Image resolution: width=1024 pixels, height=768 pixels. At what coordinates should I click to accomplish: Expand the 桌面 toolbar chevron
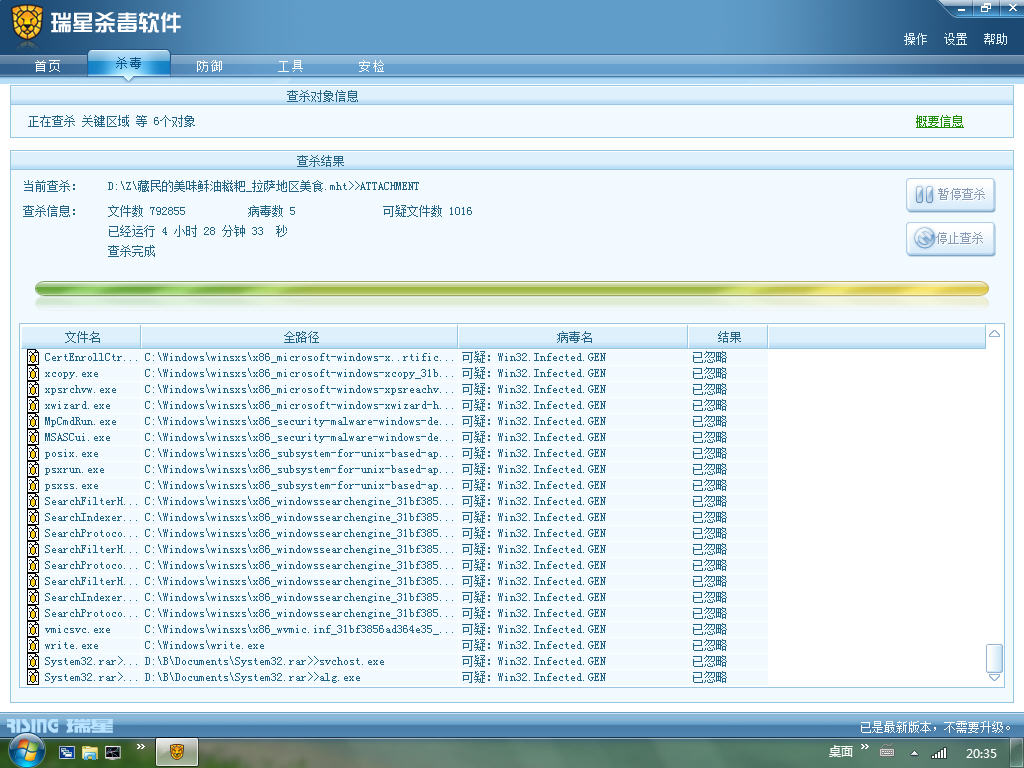[x=865, y=746]
